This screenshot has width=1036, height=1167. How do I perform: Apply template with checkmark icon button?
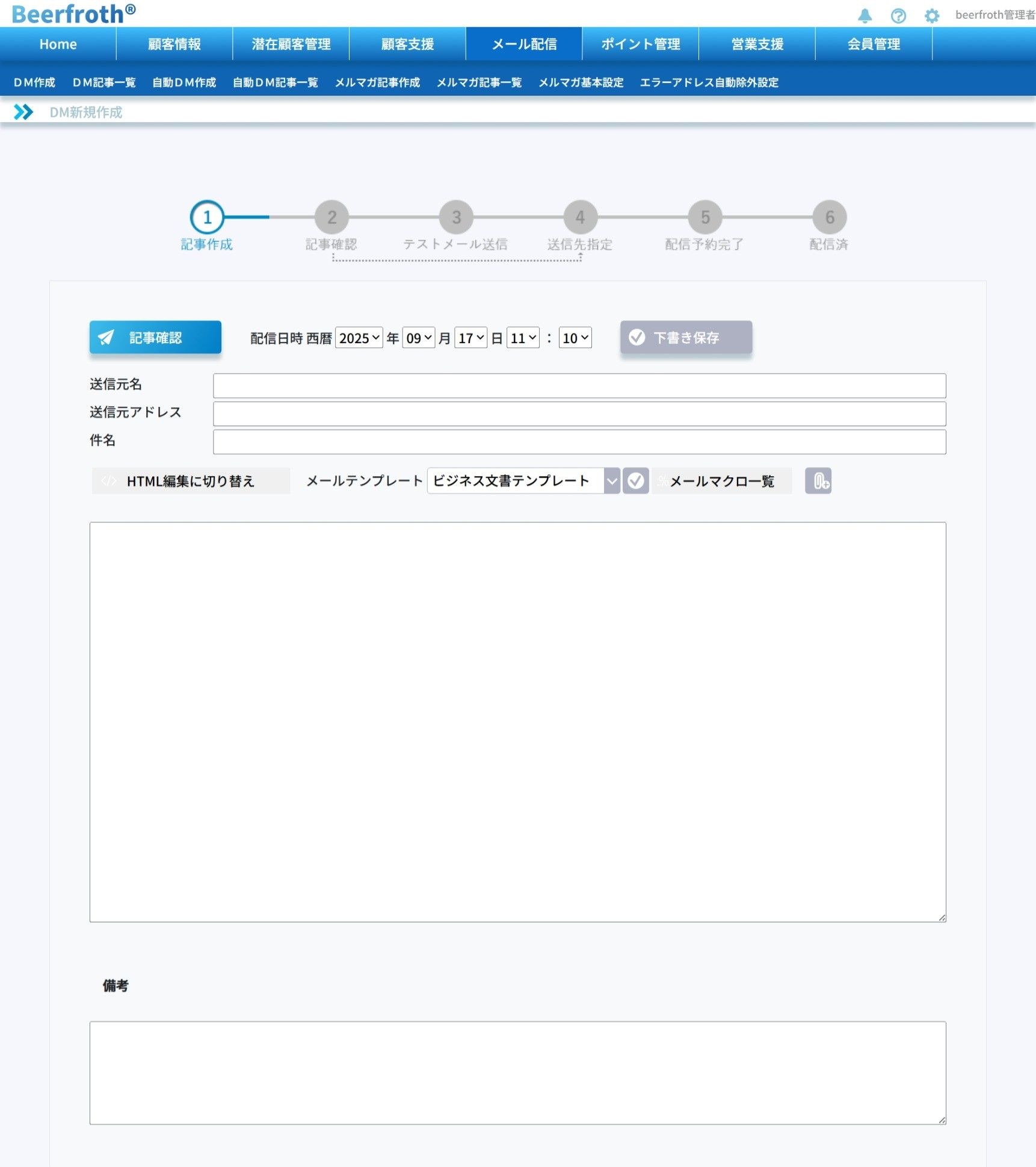coord(635,481)
